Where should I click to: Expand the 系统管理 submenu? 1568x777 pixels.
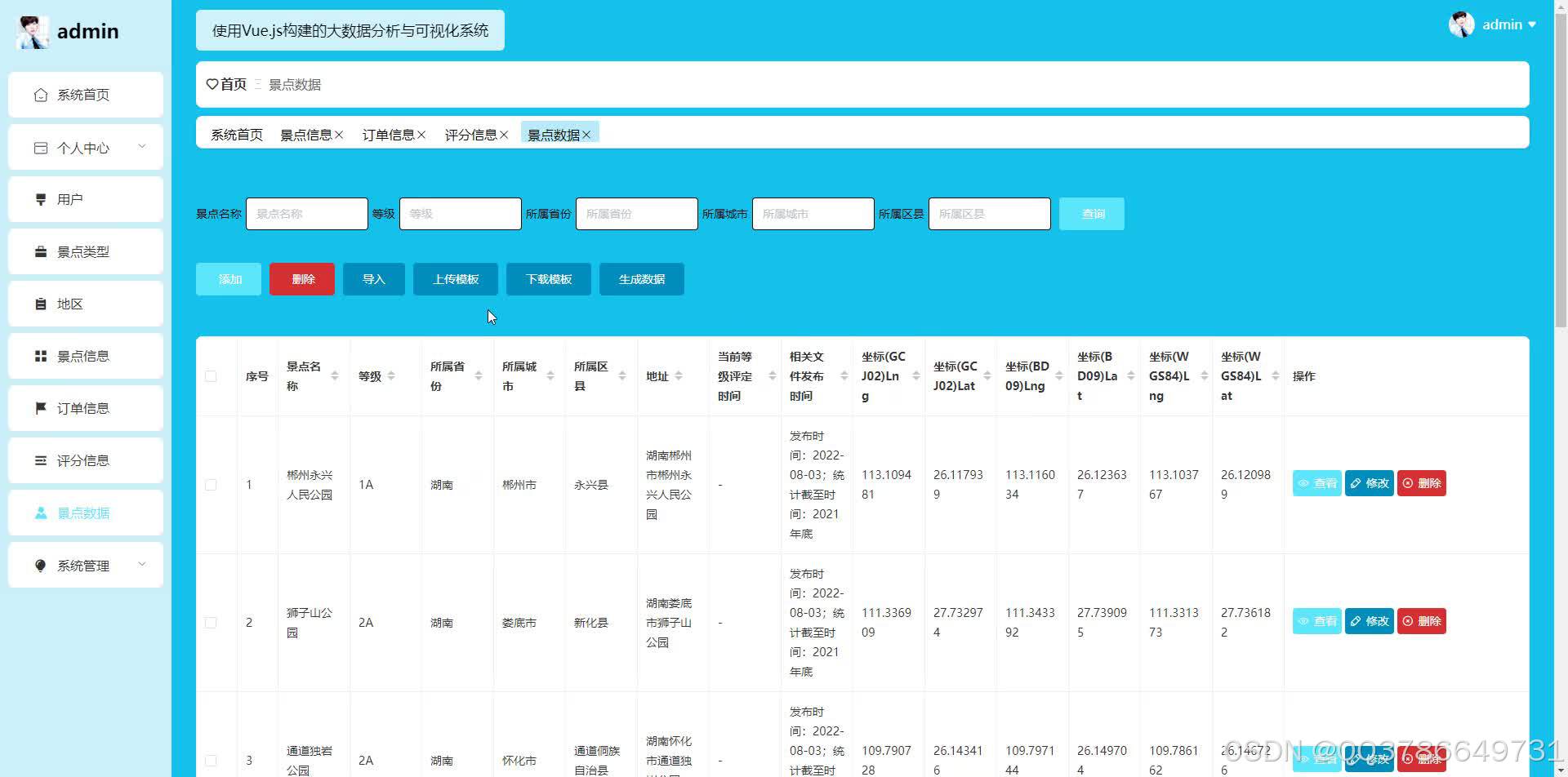(142, 565)
